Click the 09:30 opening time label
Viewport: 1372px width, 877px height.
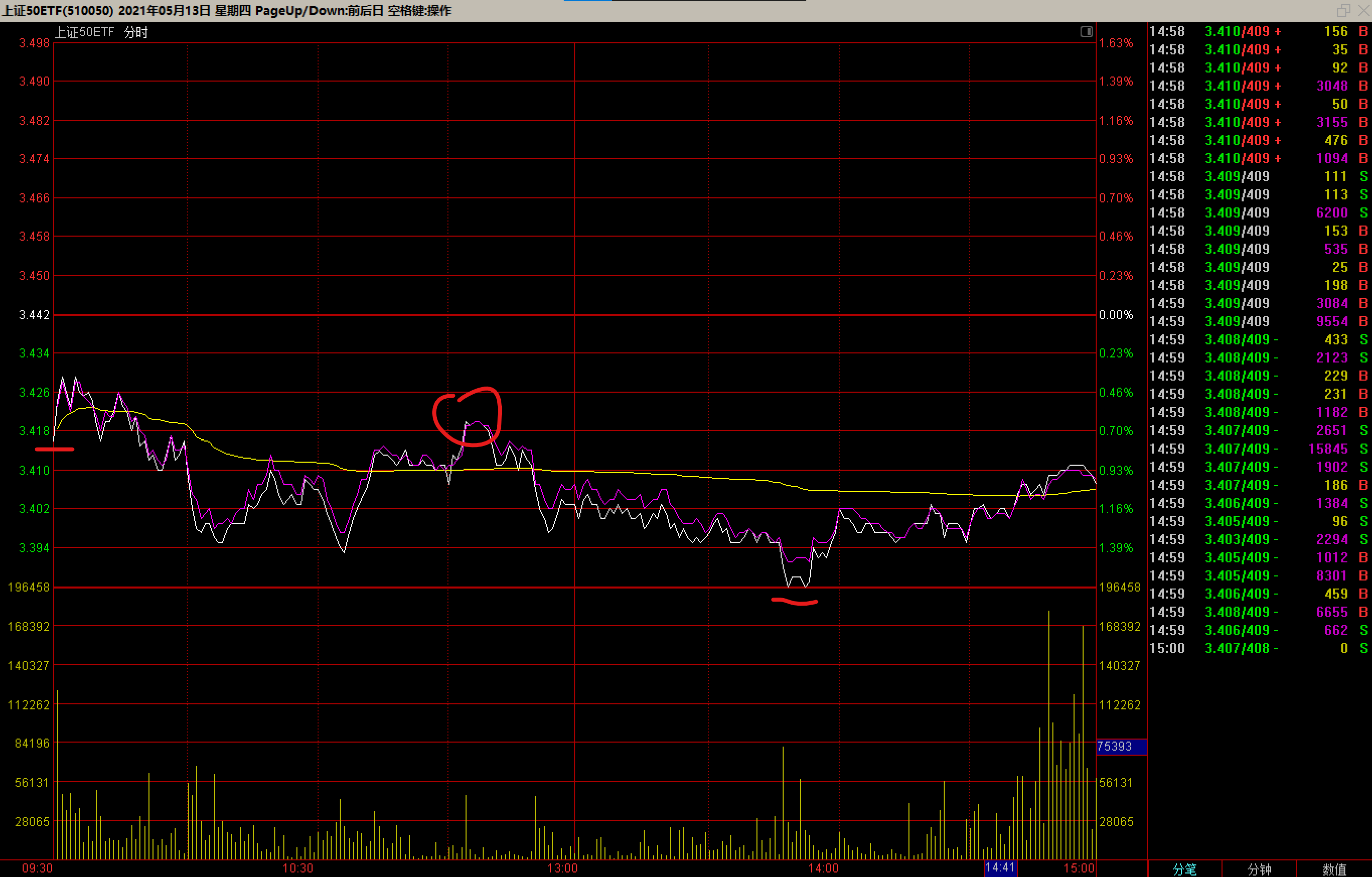pyautogui.click(x=36, y=868)
